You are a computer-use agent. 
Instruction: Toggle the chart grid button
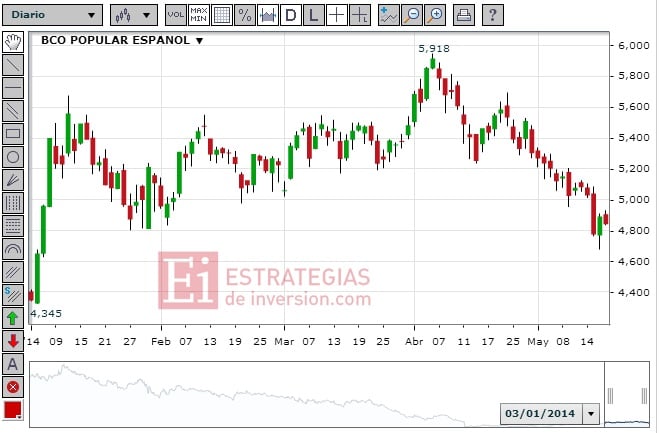coord(221,15)
